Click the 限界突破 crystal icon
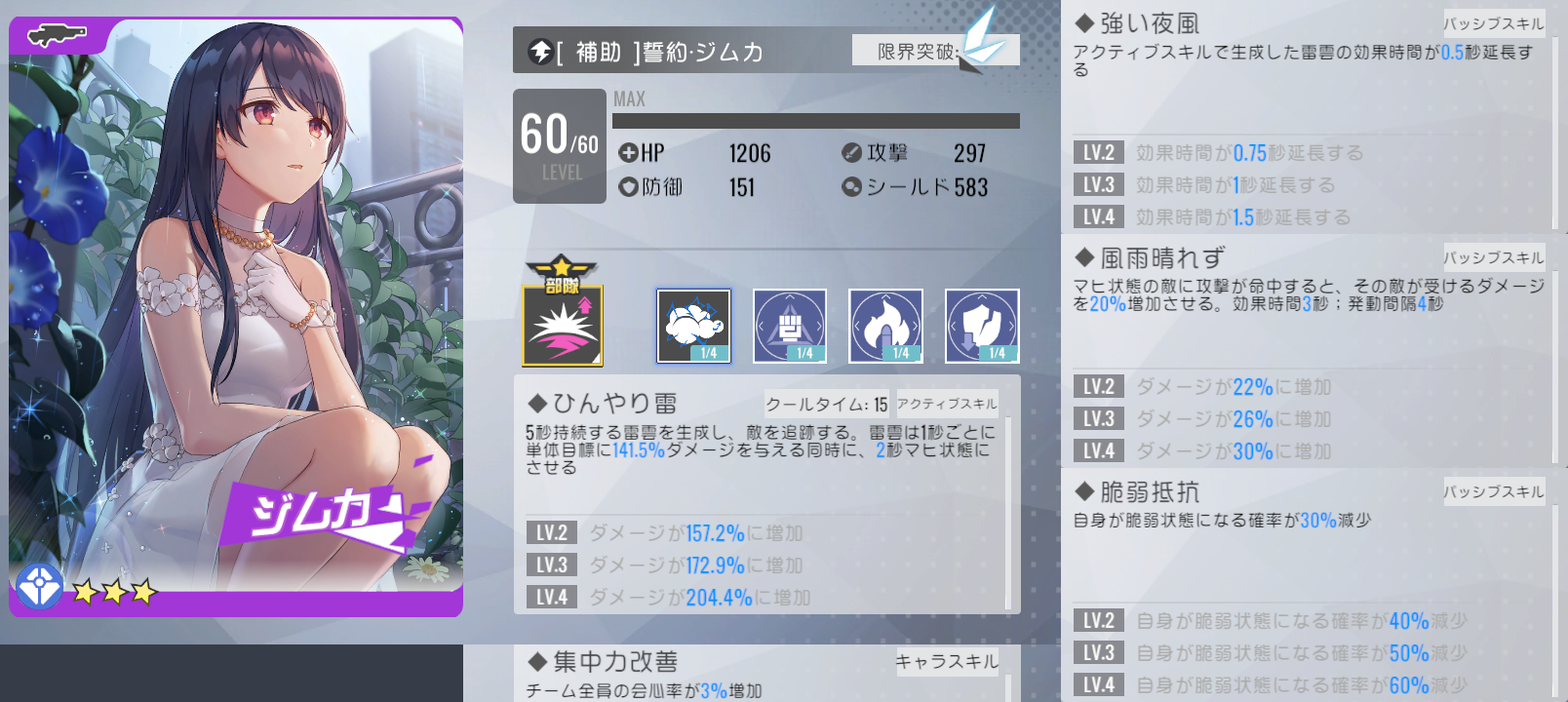1568x702 pixels. [x=980, y=37]
